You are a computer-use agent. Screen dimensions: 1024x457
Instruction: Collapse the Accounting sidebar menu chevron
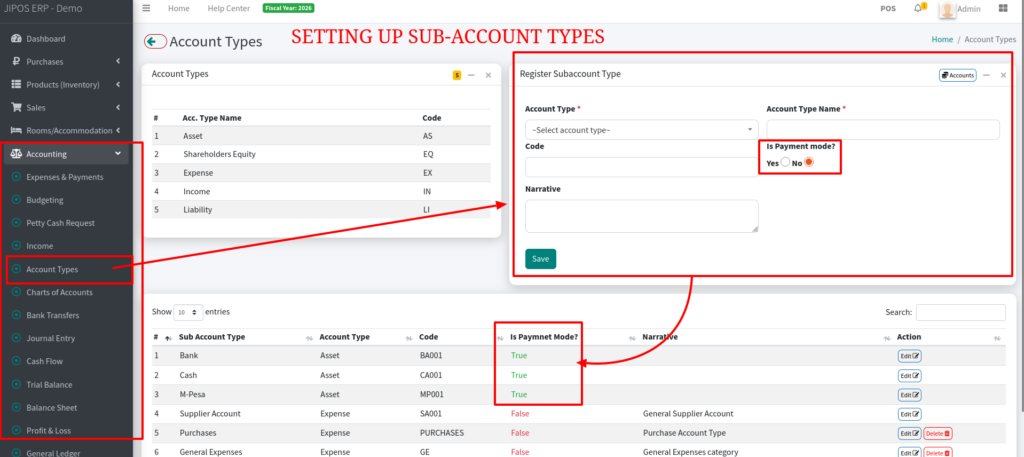(118, 154)
